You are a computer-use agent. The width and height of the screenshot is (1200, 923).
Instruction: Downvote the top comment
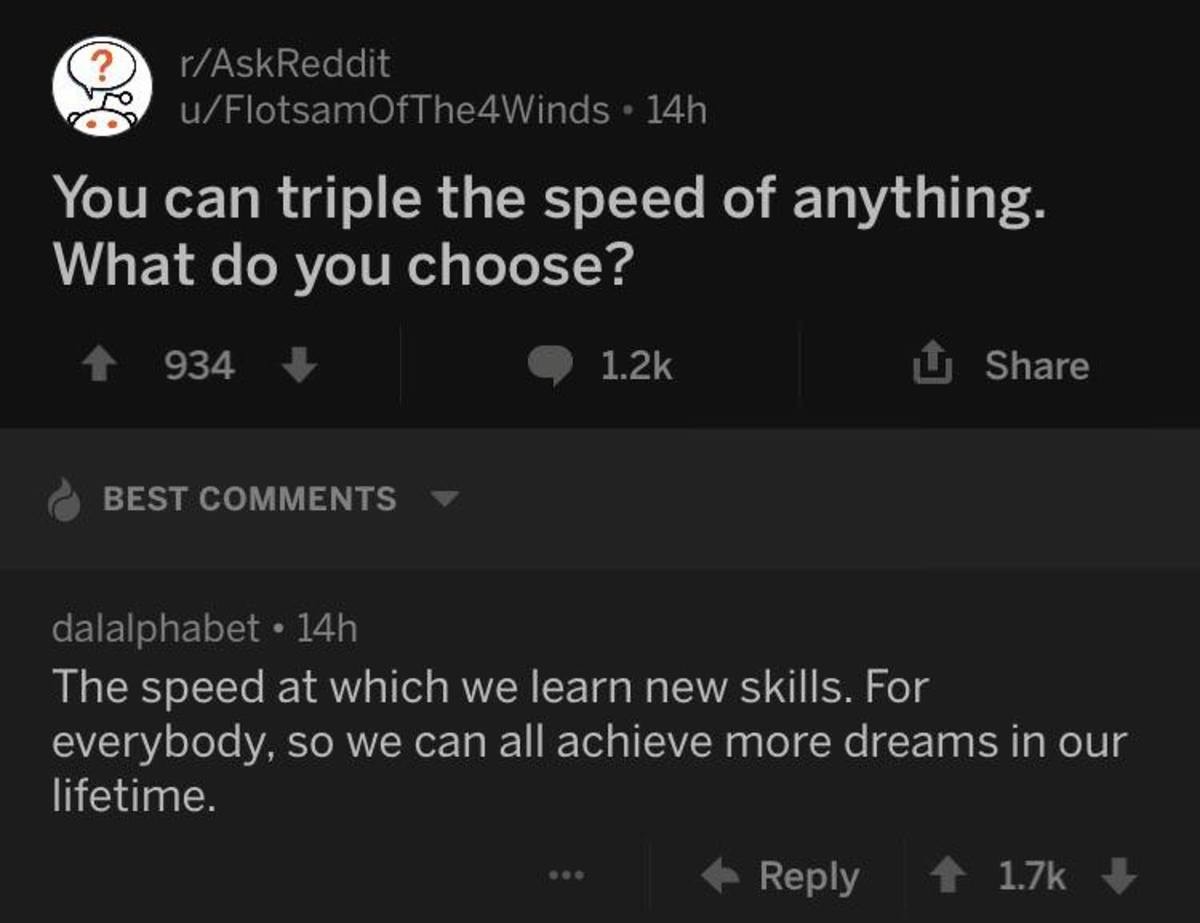coord(1119,875)
